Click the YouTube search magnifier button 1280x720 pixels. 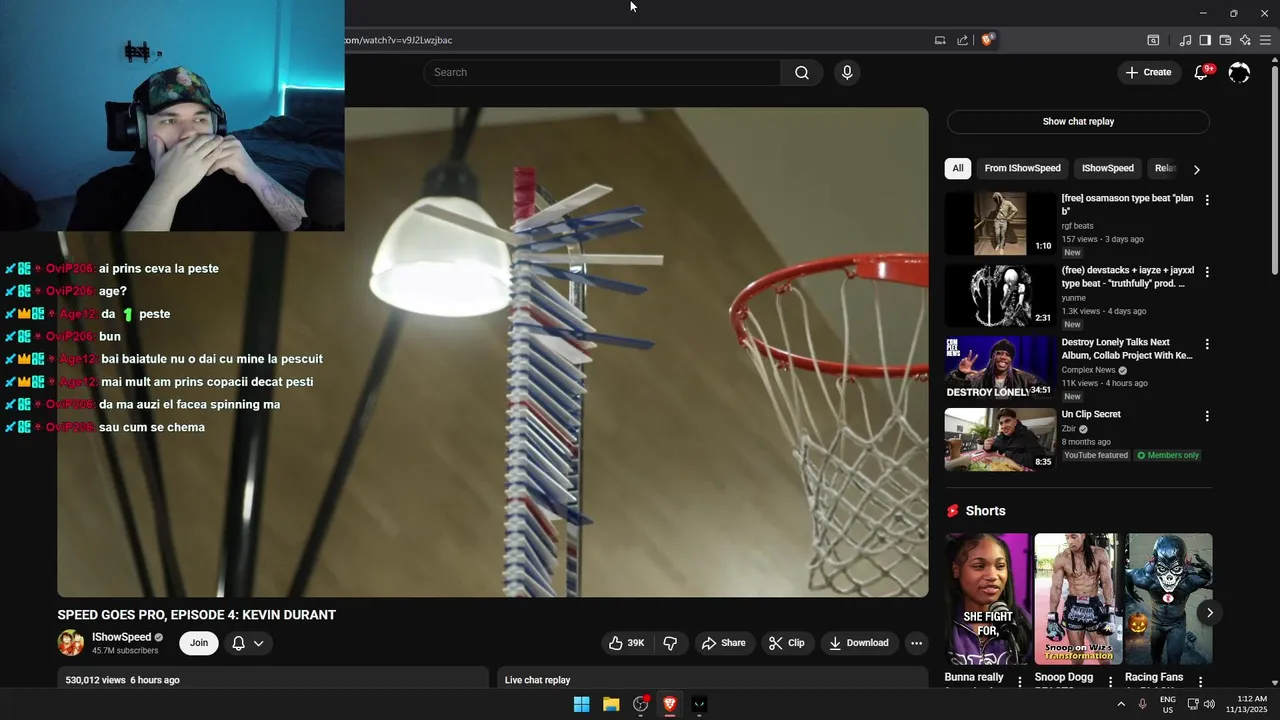click(x=801, y=72)
